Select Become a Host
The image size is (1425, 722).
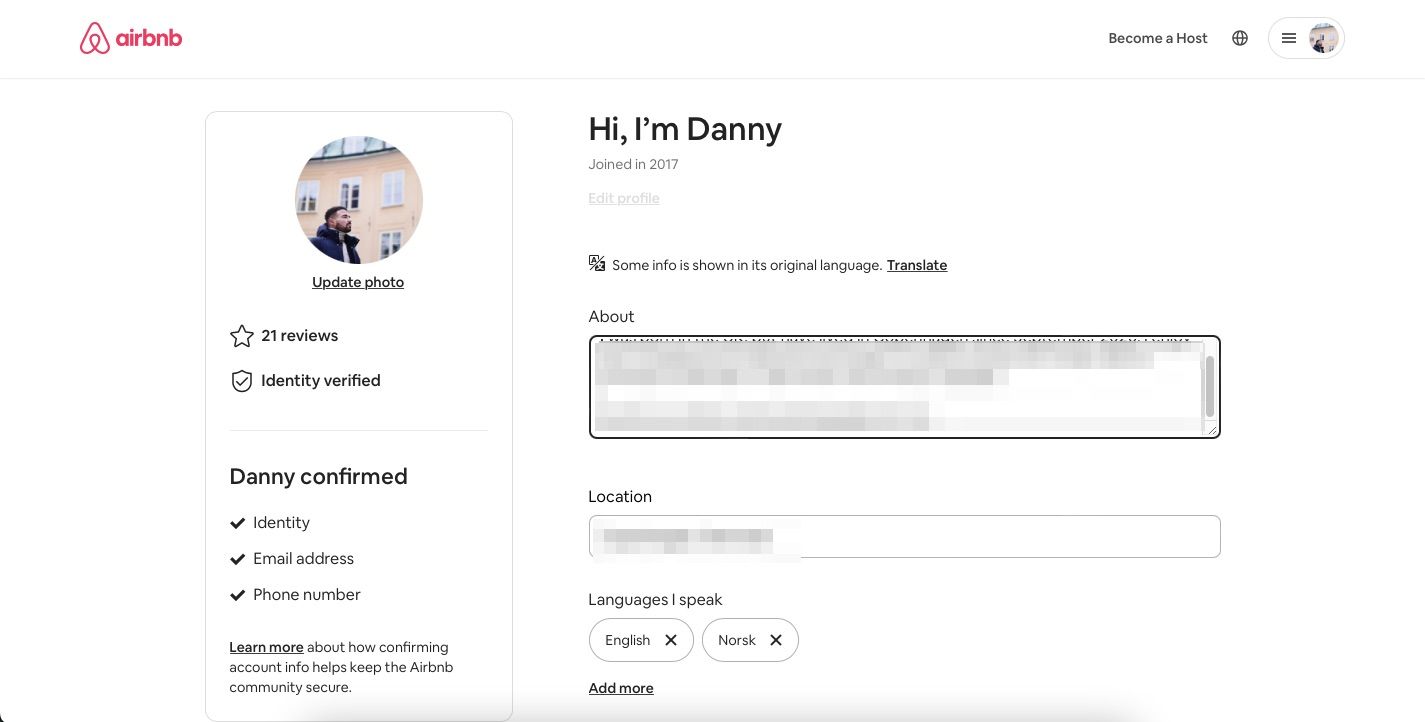(1157, 38)
